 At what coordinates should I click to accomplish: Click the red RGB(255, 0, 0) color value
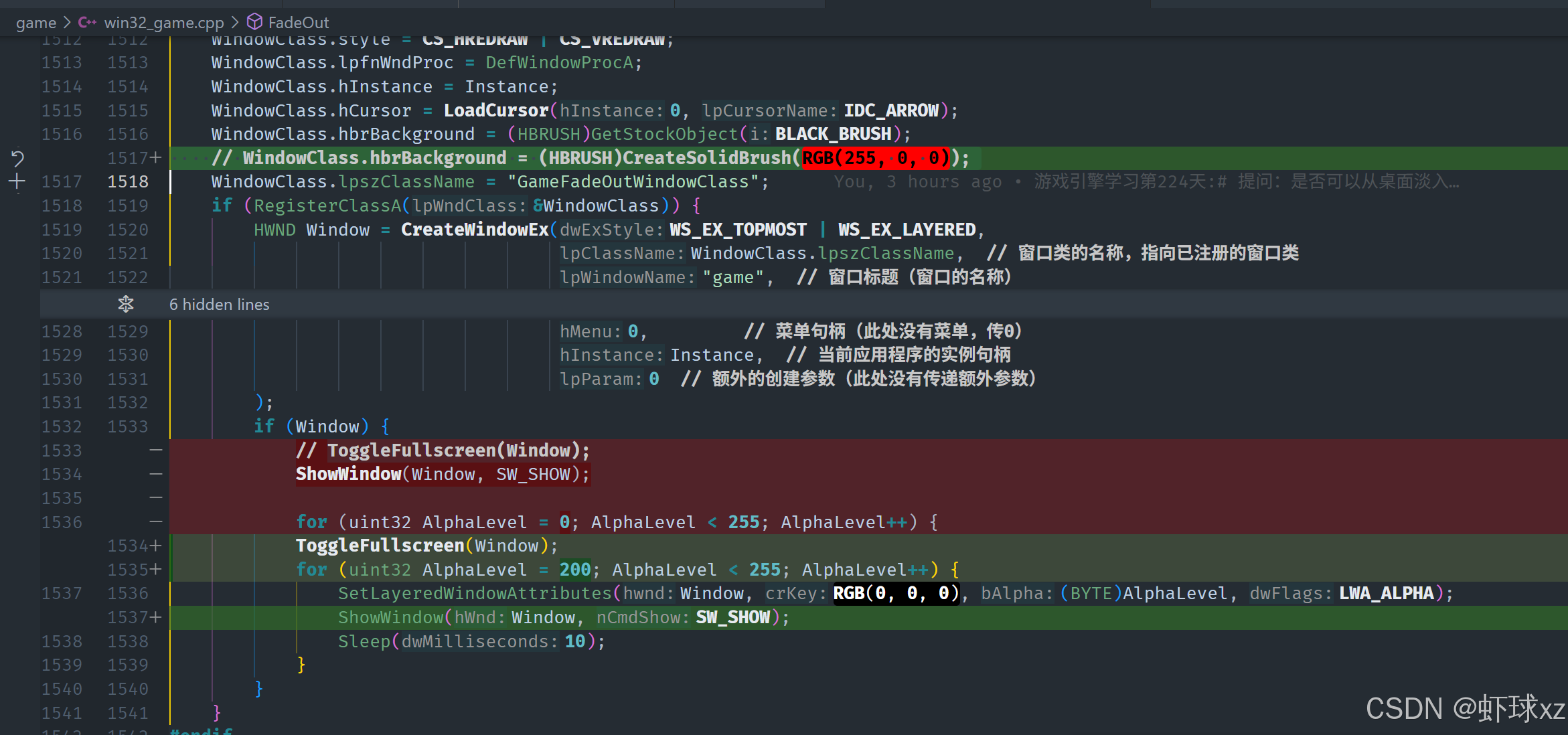tap(876, 158)
